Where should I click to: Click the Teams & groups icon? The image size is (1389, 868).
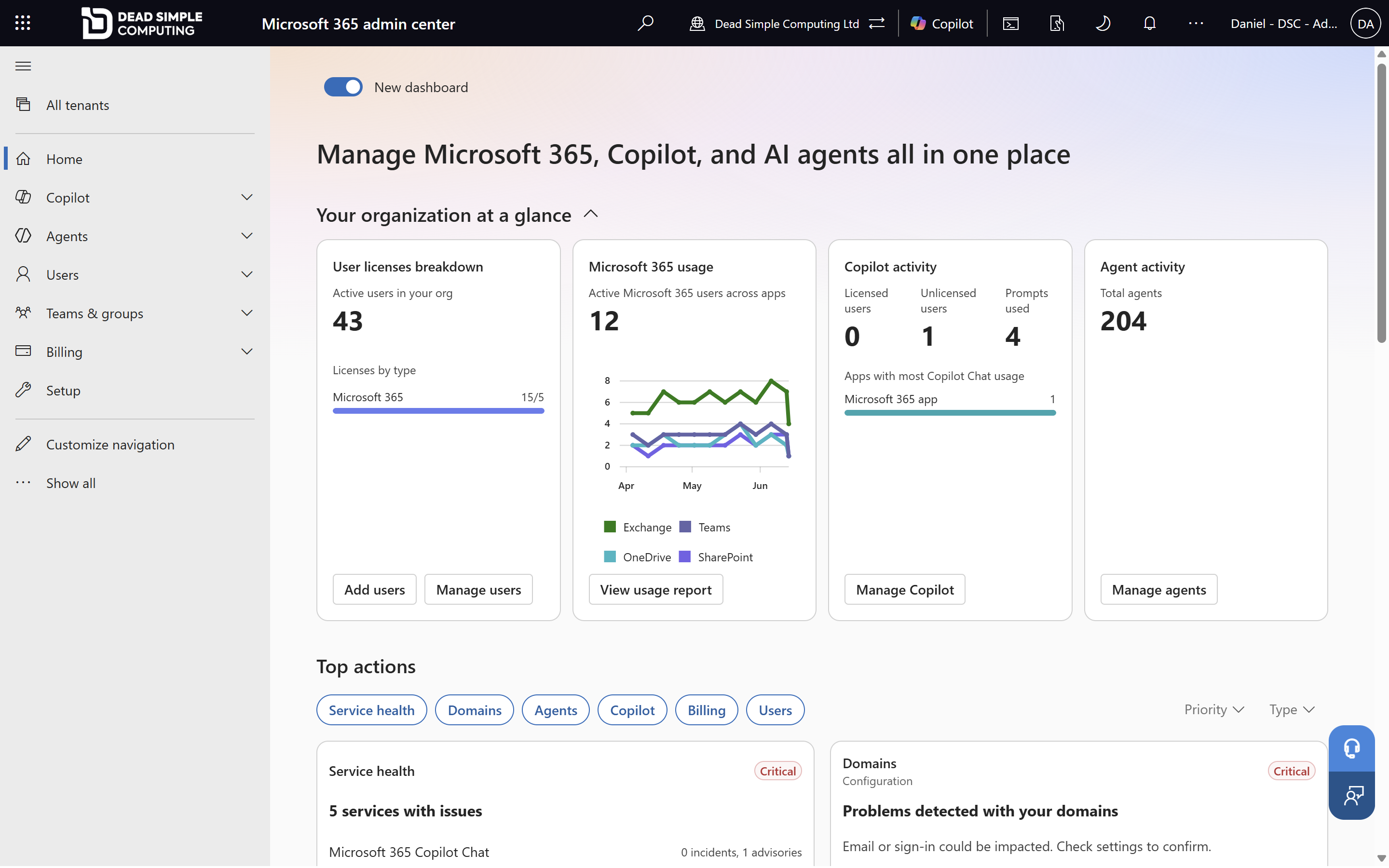23,313
